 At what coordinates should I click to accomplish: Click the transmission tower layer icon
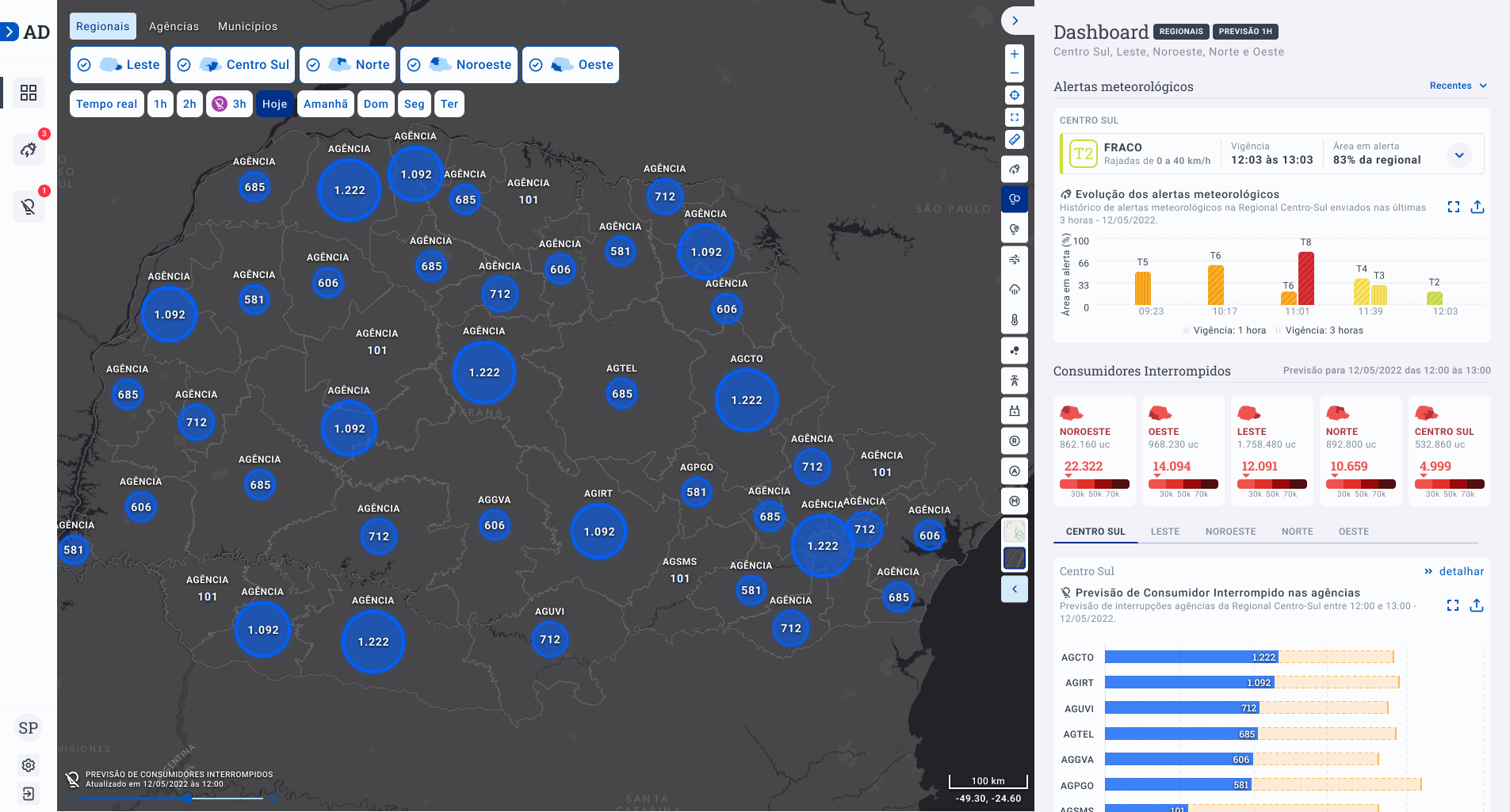click(x=1014, y=381)
